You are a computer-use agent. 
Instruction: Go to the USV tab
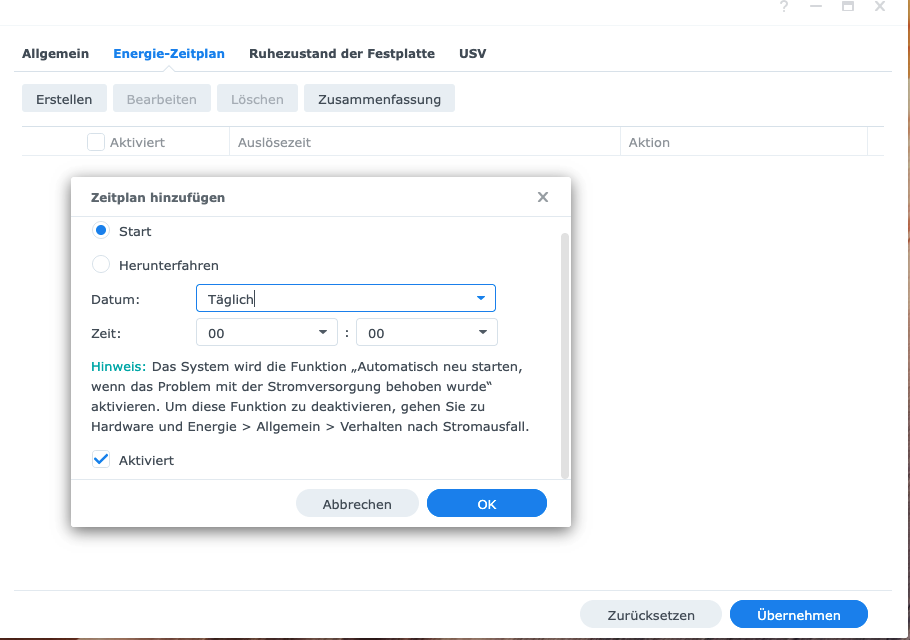tap(472, 53)
